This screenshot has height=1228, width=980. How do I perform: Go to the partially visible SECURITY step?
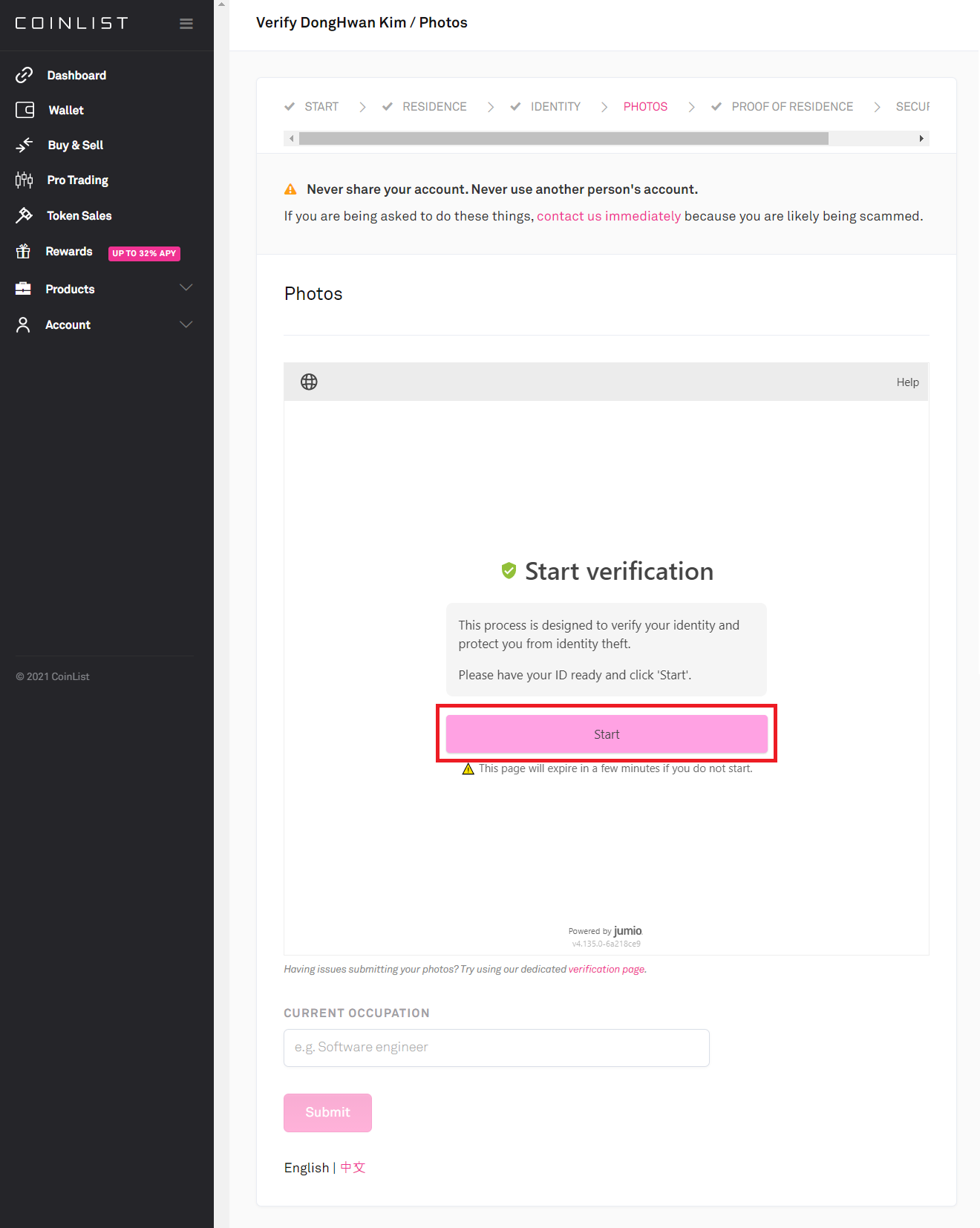[x=912, y=106]
